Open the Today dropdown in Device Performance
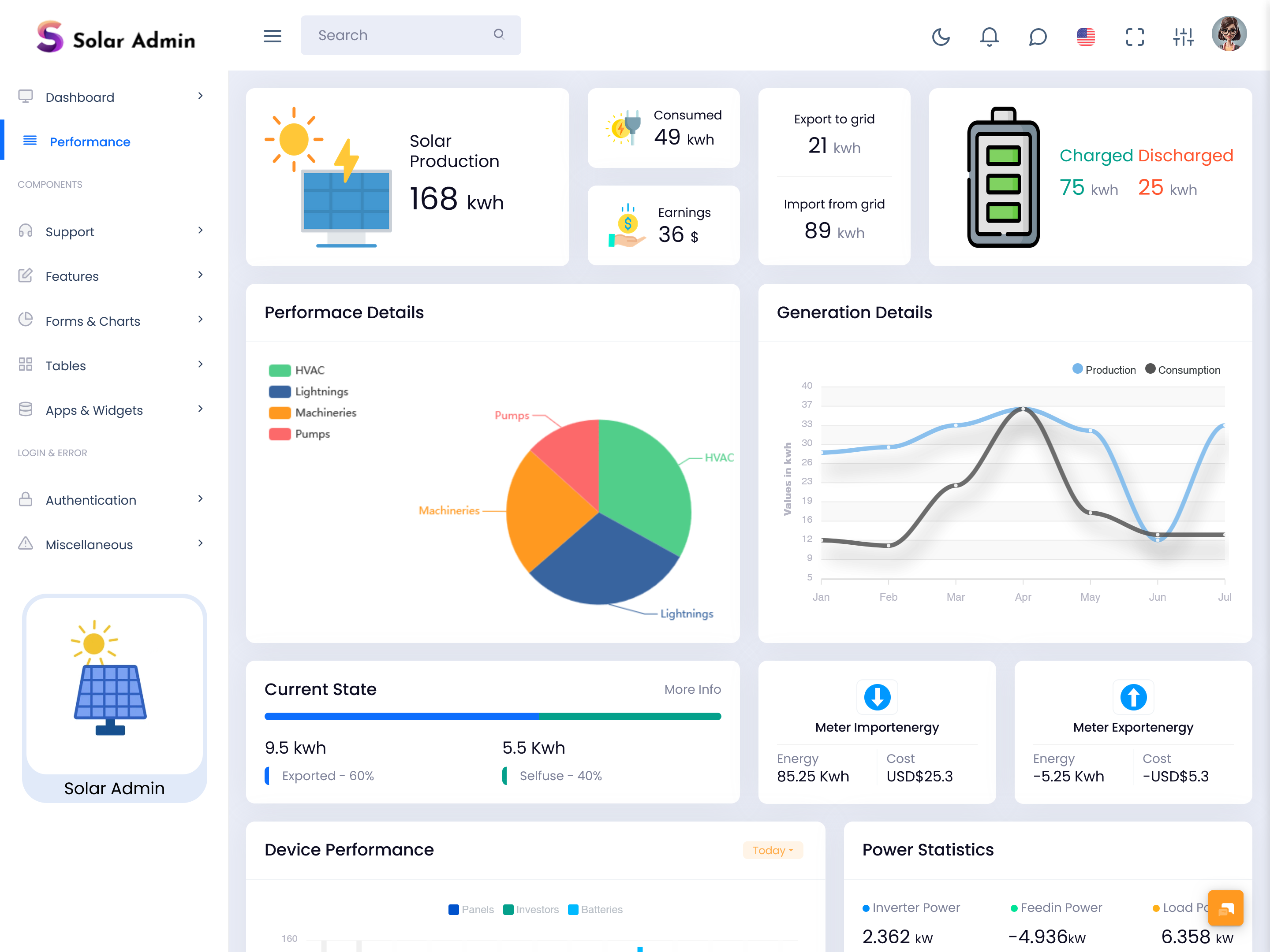The height and width of the screenshot is (952, 1270). click(773, 850)
